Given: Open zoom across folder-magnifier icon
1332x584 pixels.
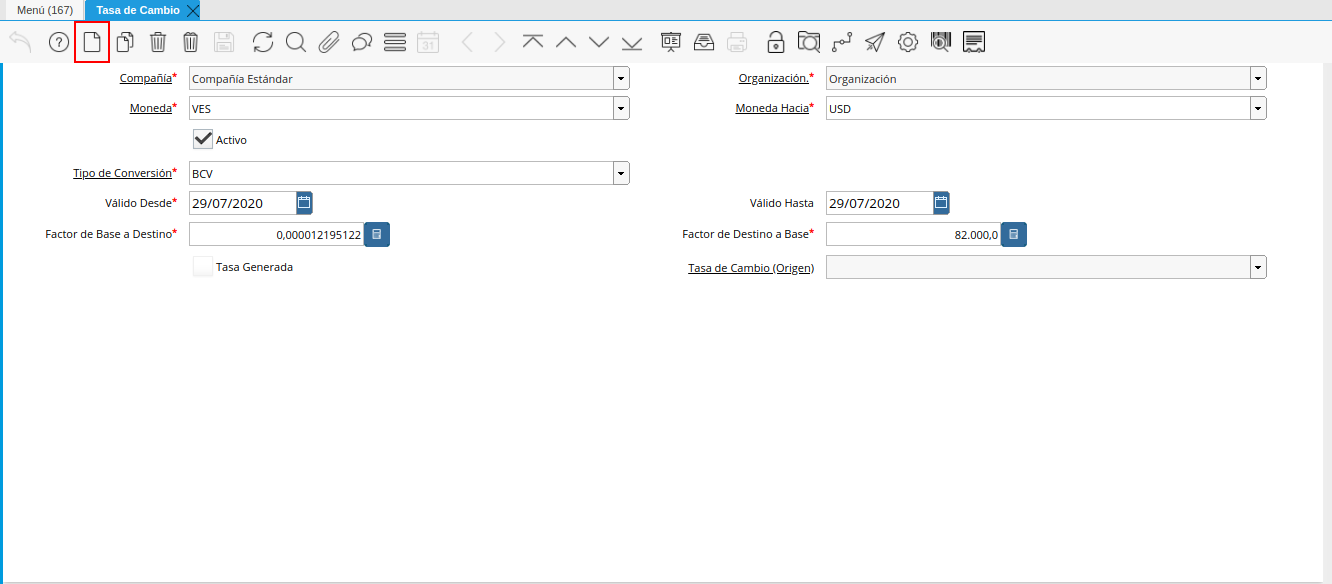Looking at the screenshot, I should pos(809,42).
